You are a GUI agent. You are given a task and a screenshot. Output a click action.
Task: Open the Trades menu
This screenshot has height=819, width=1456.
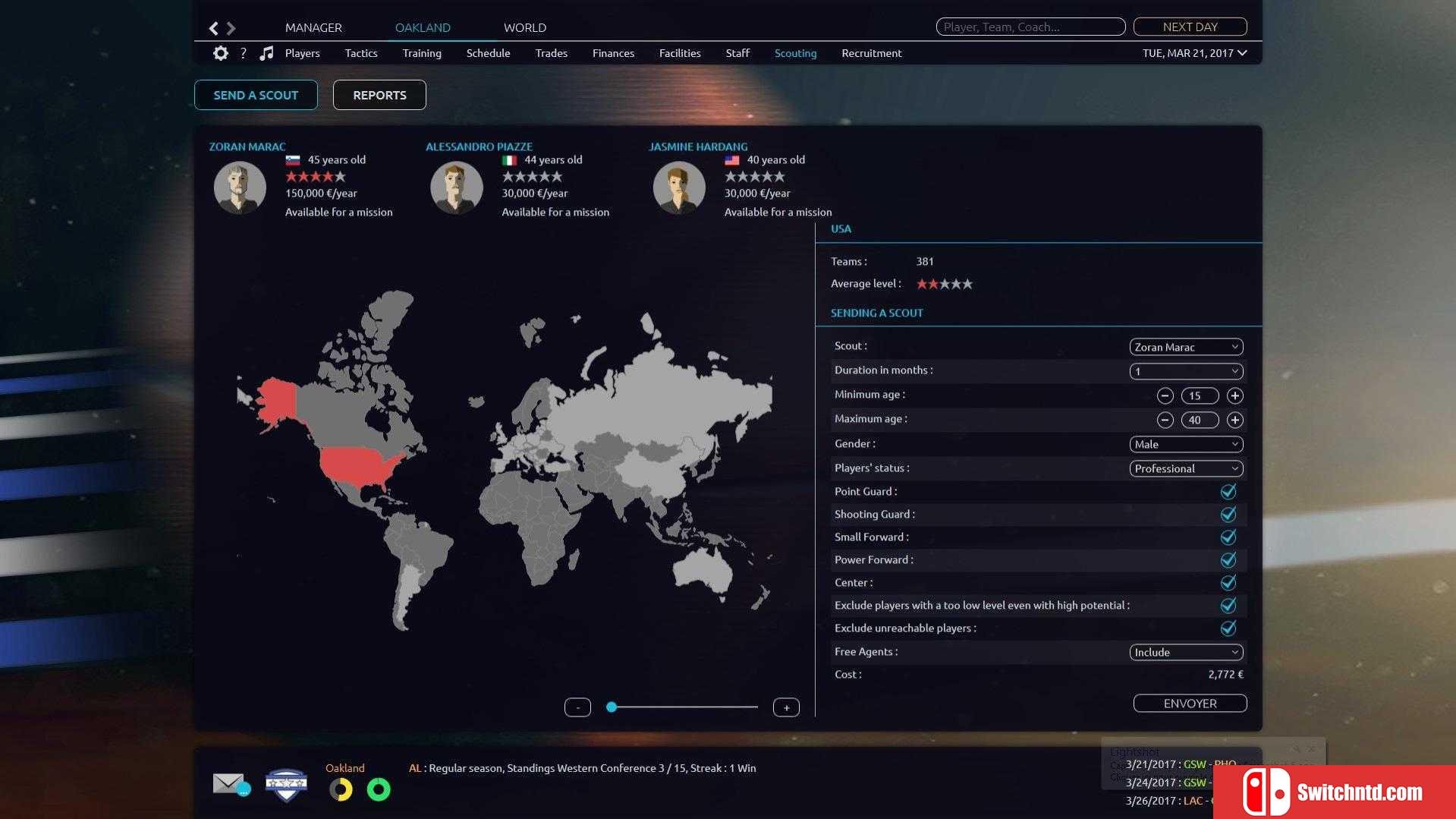click(551, 53)
